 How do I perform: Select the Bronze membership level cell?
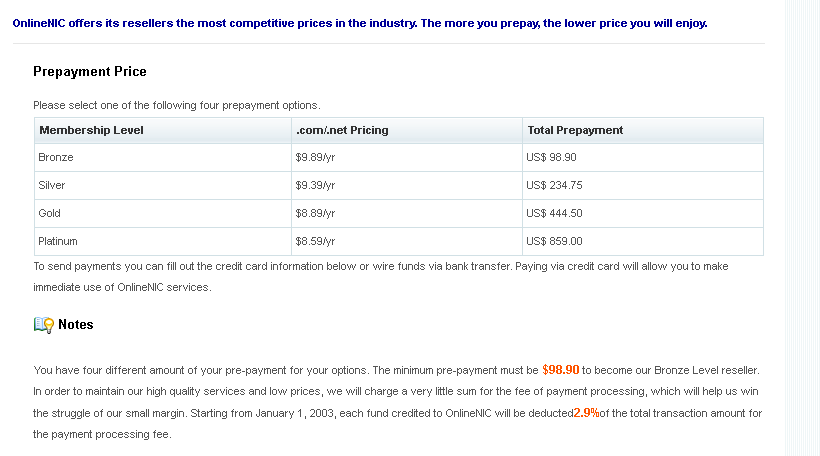pyautogui.click(x=163, y=157)
